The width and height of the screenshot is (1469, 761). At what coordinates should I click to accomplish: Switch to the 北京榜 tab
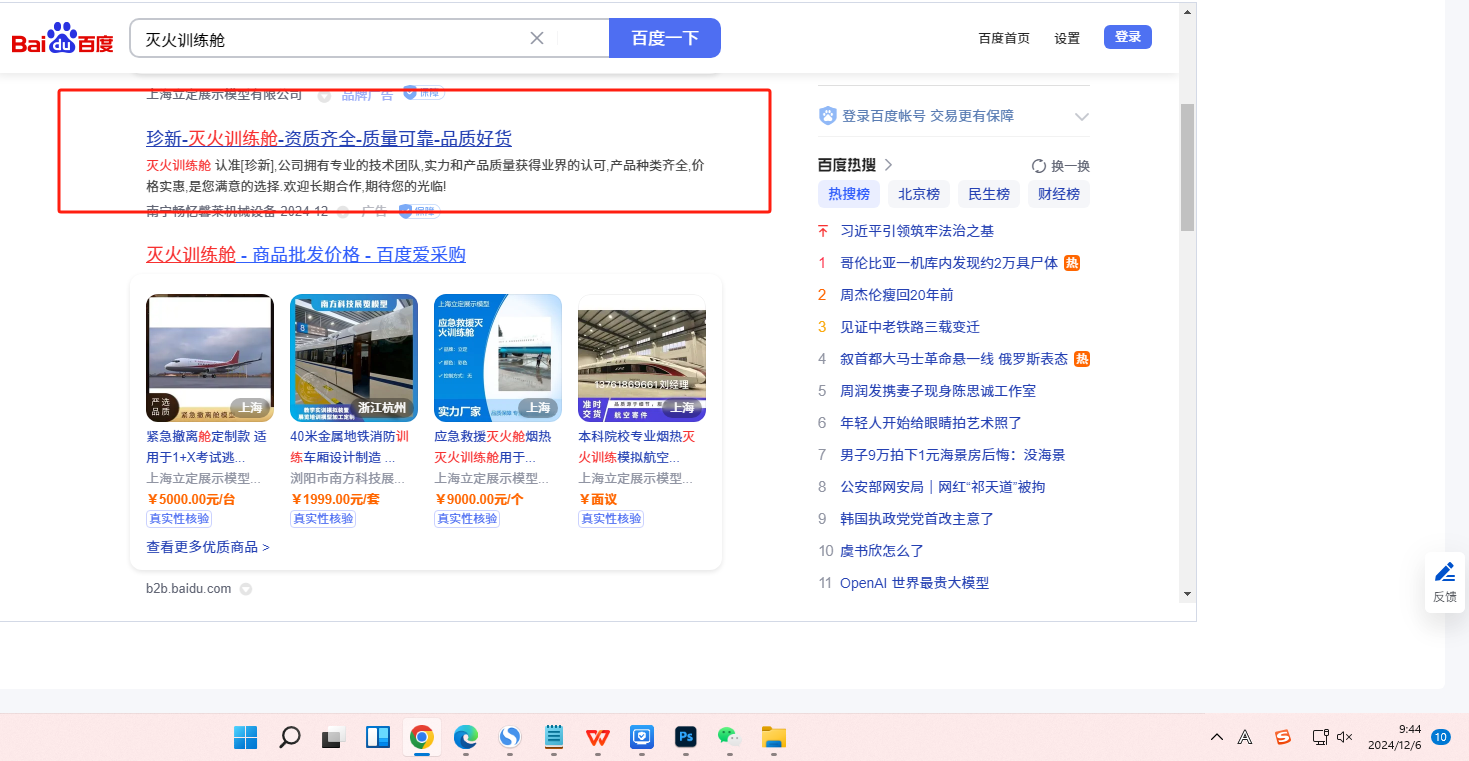918,194
